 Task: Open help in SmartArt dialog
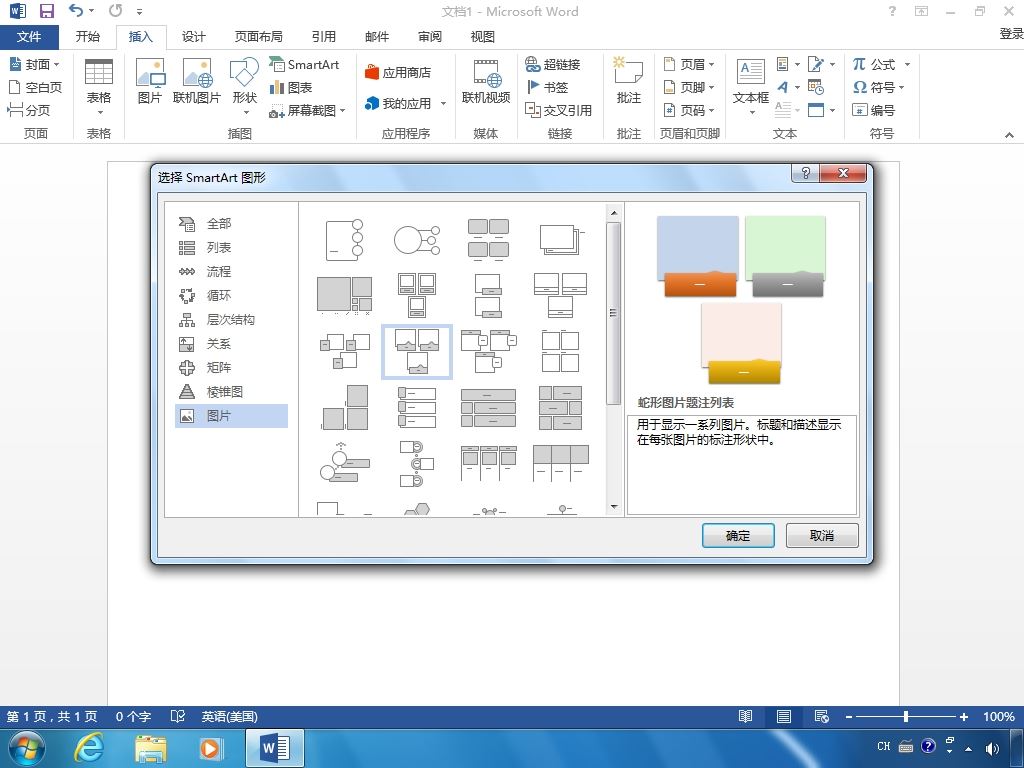coord(806,173)
